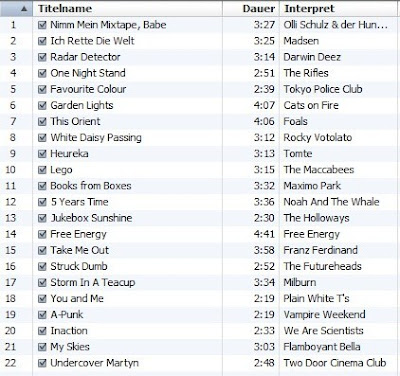Click the Heureka track title
400x376 pixels.
coord(69,154)
